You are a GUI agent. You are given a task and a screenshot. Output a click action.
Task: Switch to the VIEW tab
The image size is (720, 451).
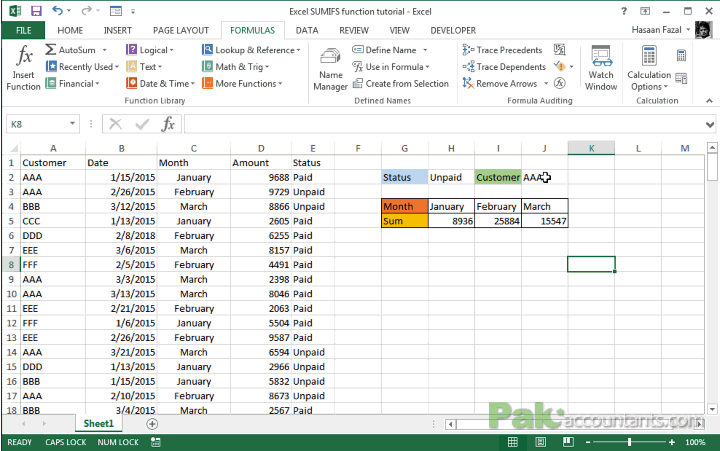[x=399, y=30]
